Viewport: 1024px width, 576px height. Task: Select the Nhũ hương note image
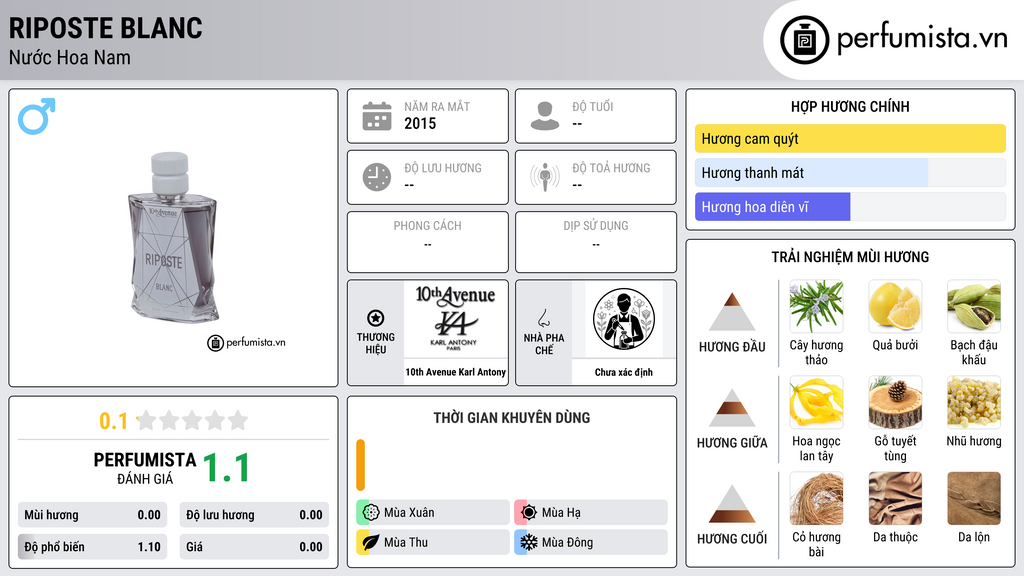click(x=974, y=402)
